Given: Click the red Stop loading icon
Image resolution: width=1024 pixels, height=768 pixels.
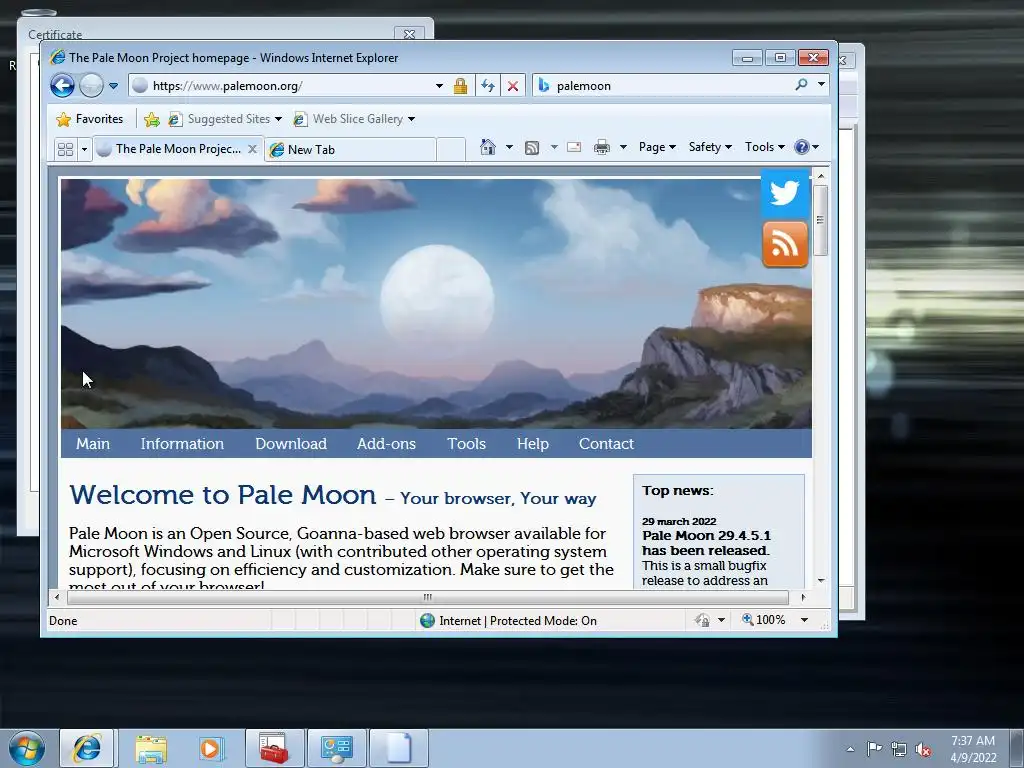Looking at the screenshot, I should click(513, 86).
